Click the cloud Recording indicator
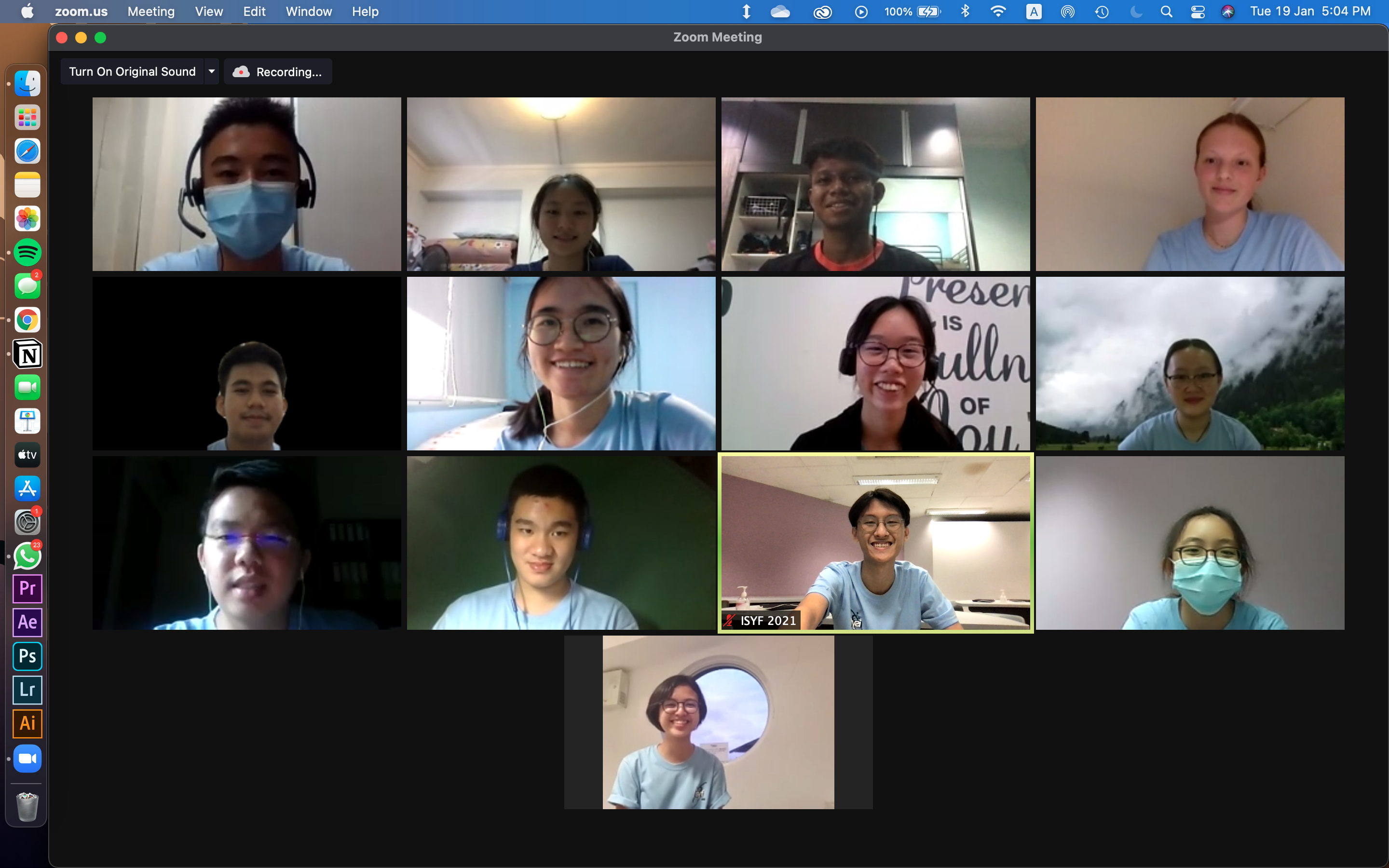This screenshot has height=868, width=1389. pos(278,72)
